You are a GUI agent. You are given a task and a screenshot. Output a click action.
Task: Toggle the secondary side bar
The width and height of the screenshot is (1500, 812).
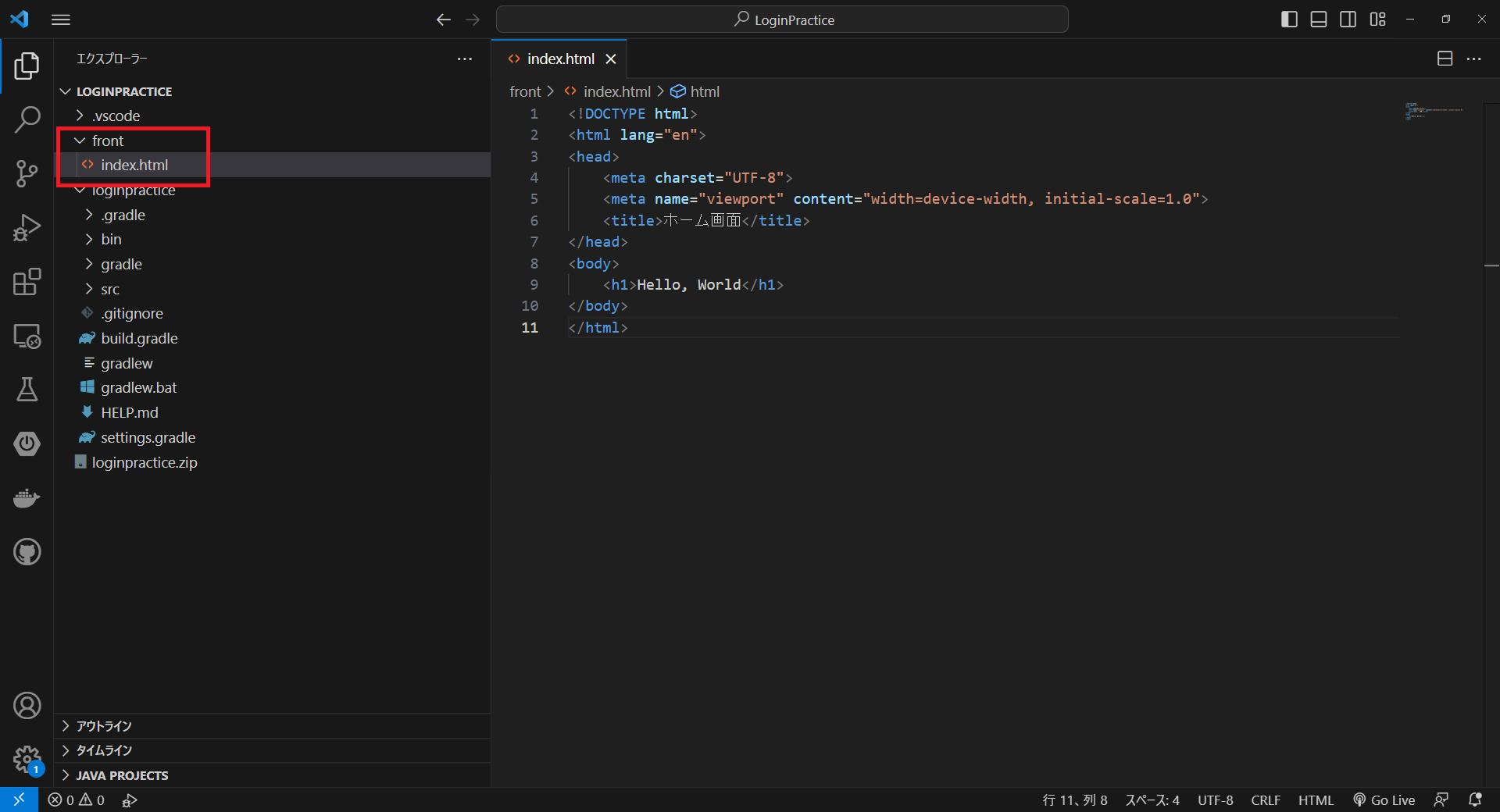[x=1348, y=20]
